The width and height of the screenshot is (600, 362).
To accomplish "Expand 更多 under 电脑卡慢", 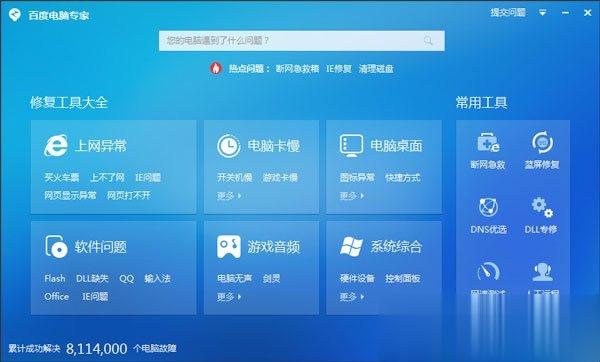I will (x=229, y=196).
